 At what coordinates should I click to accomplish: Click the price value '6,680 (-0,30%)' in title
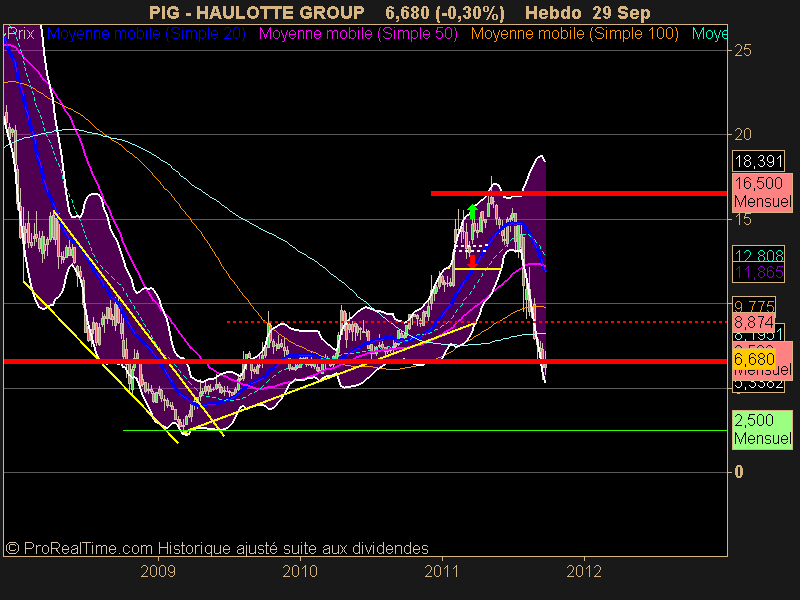pos(445,12)
